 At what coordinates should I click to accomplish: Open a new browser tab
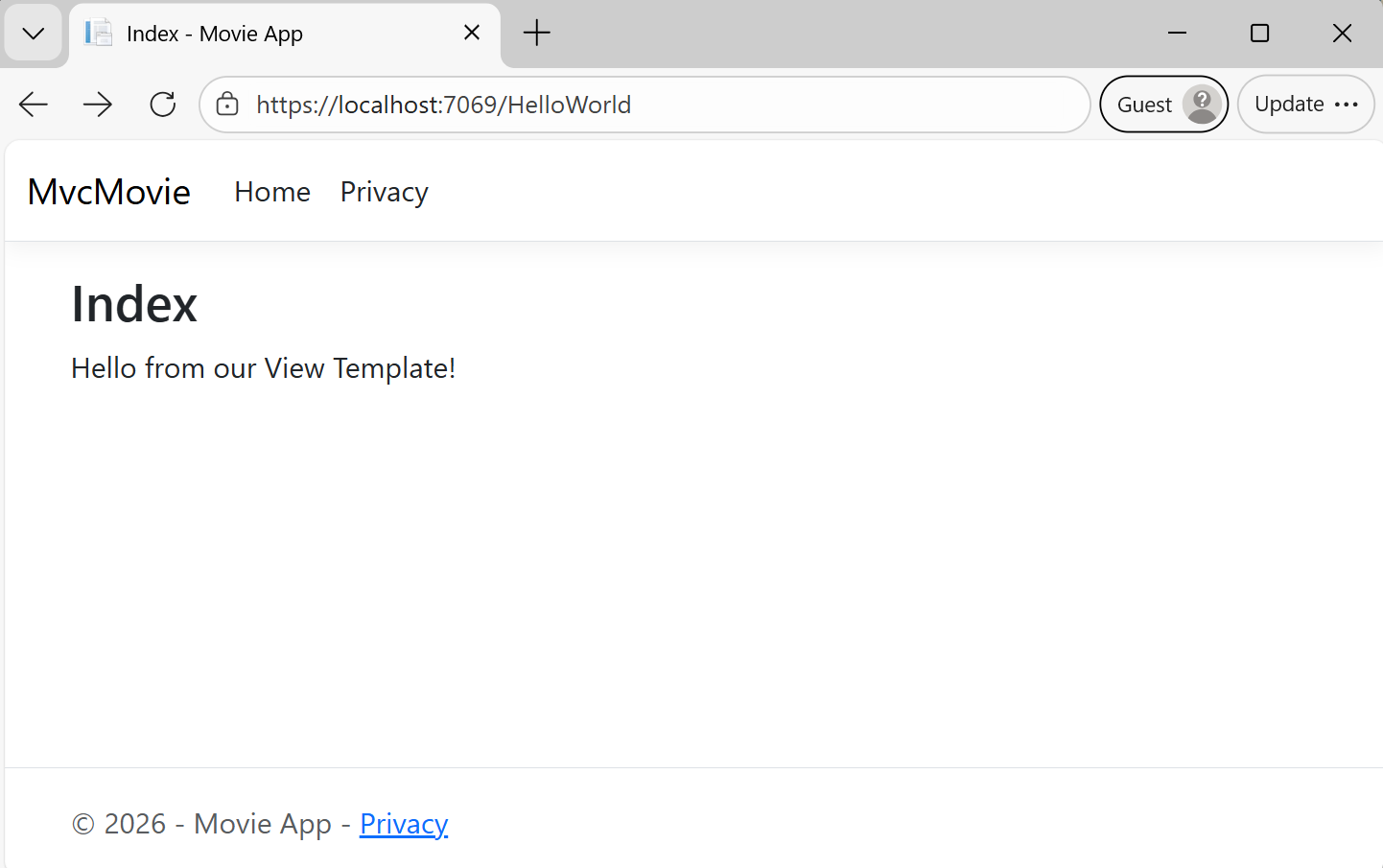(x=536, y=32)
